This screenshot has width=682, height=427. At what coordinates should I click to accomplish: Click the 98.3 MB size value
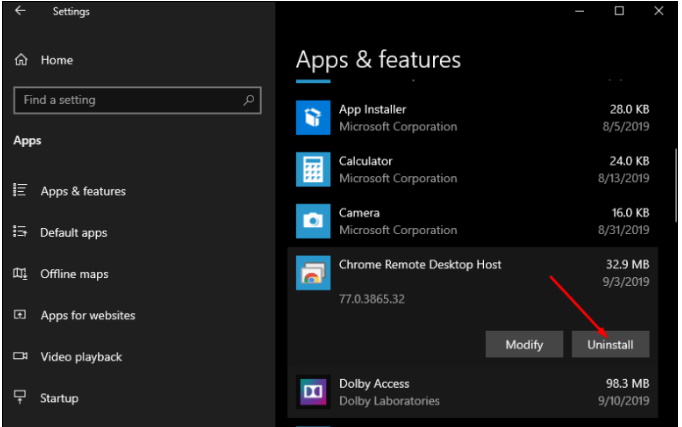(x=628, y=383)
